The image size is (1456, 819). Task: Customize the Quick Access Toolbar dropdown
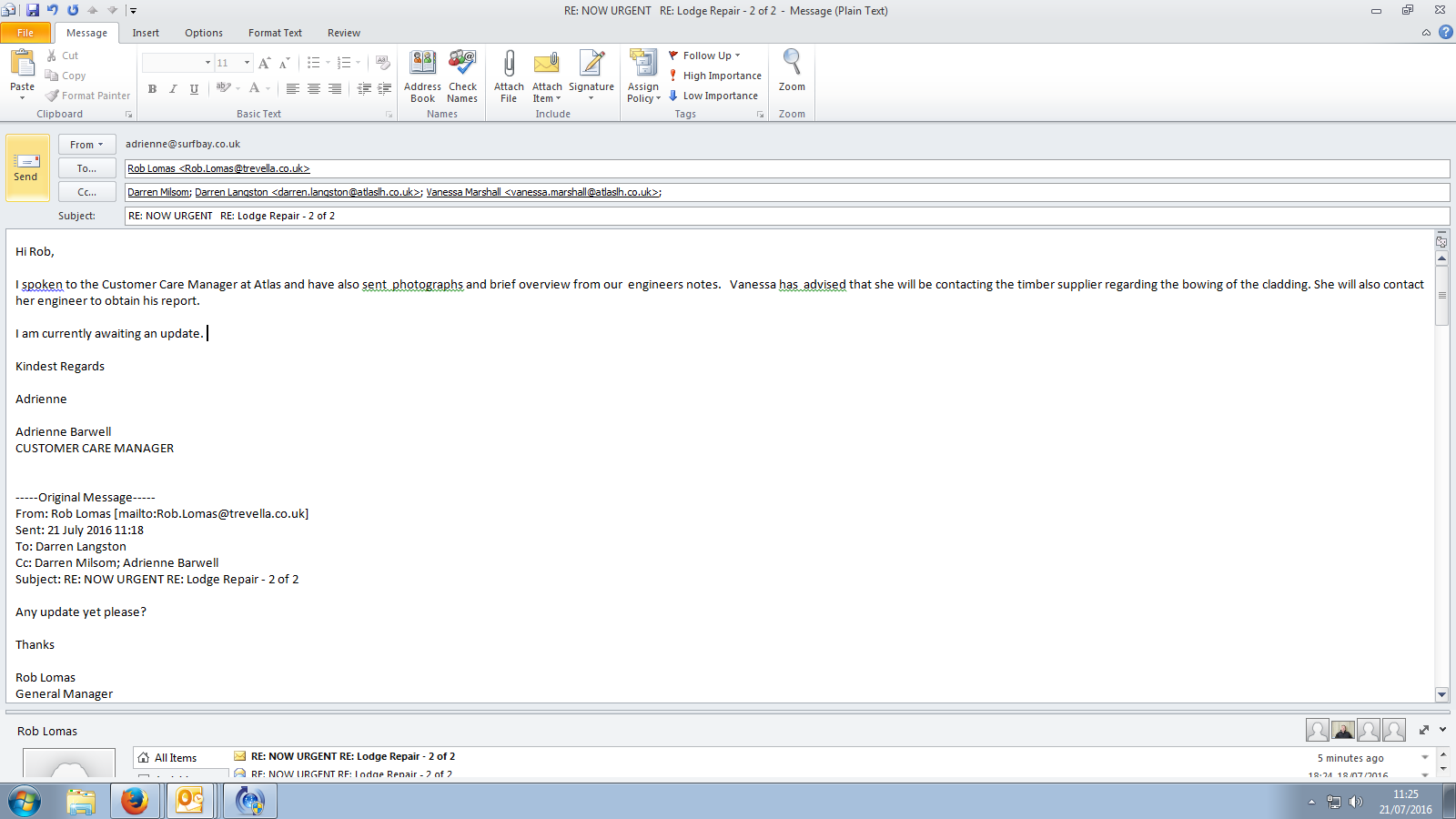[133, 11]
